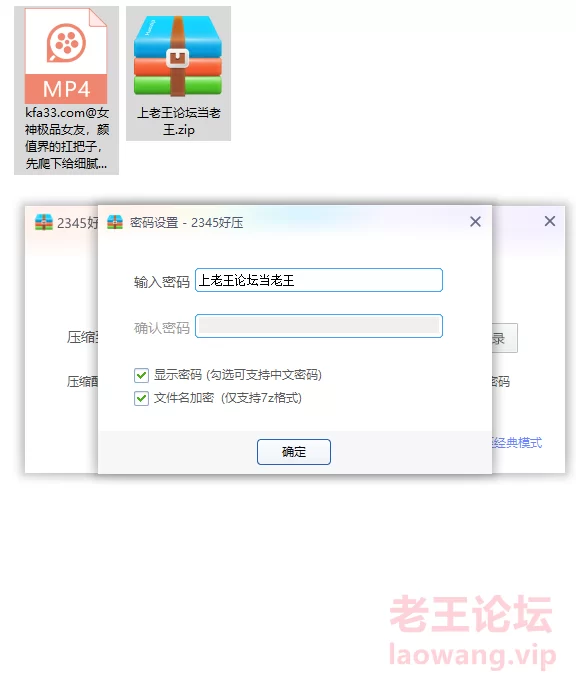576x680 pixels.
Task: Click the 2345好压 icon in the background window title
Action: [x=44, y=222]
